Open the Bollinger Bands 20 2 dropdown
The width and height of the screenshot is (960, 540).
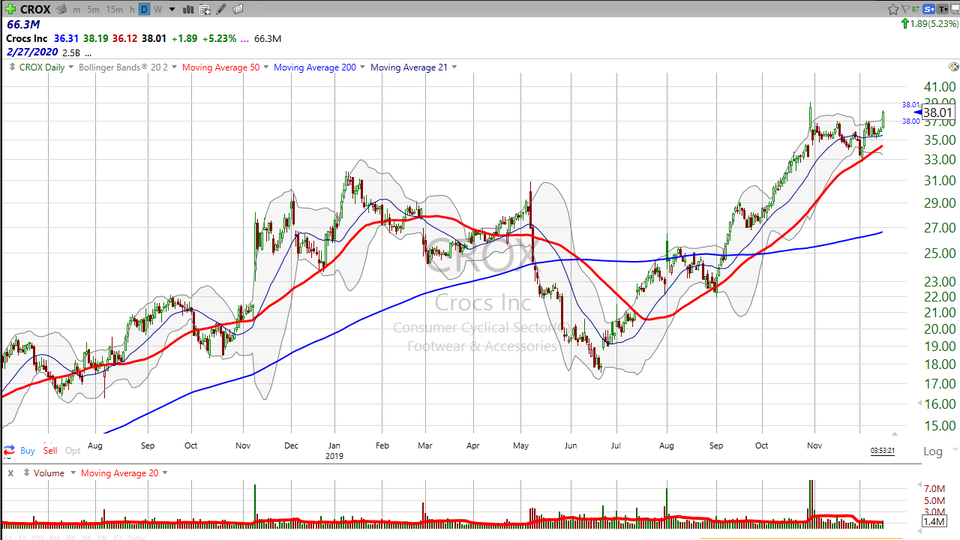(x=174, y=67)
